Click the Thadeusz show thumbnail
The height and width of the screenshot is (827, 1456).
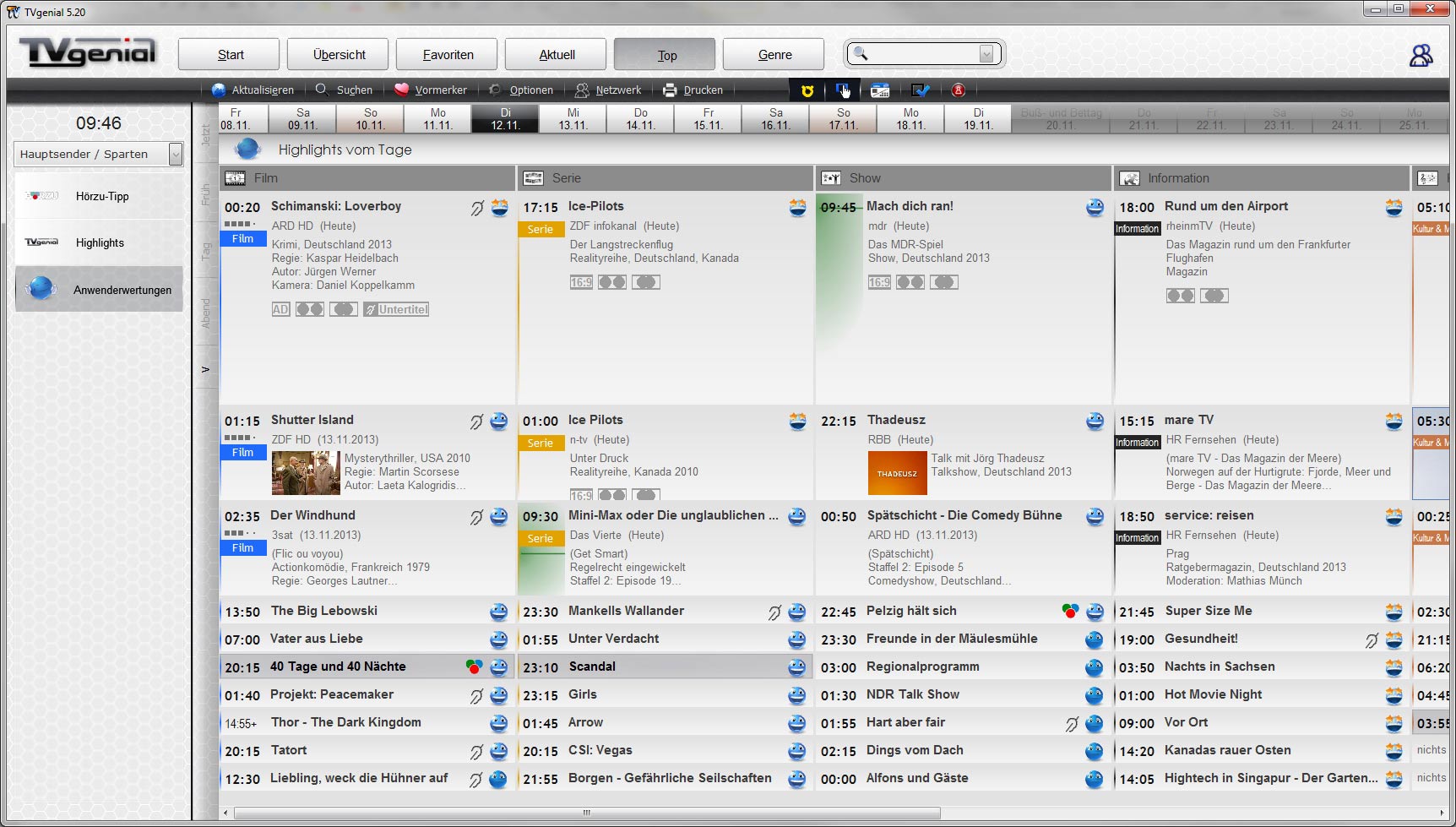(x=897, y=473)
